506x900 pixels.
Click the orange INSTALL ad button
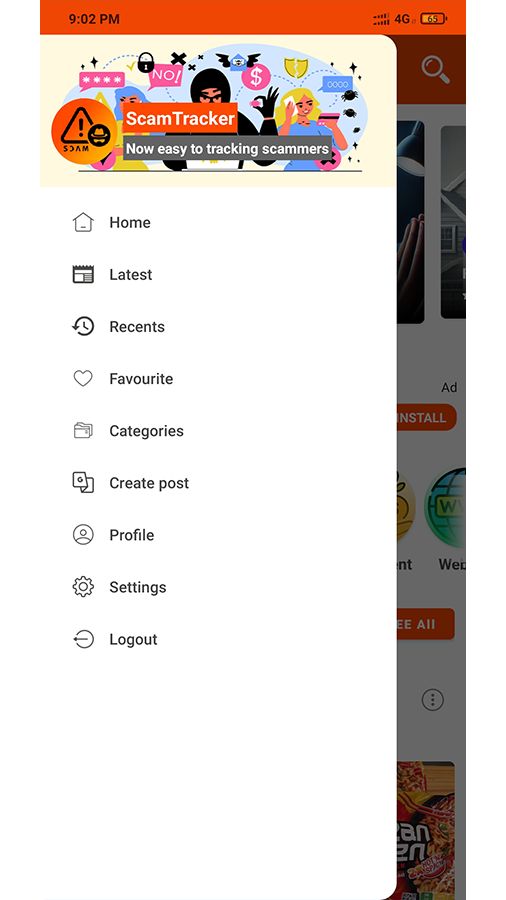(426, 417)
